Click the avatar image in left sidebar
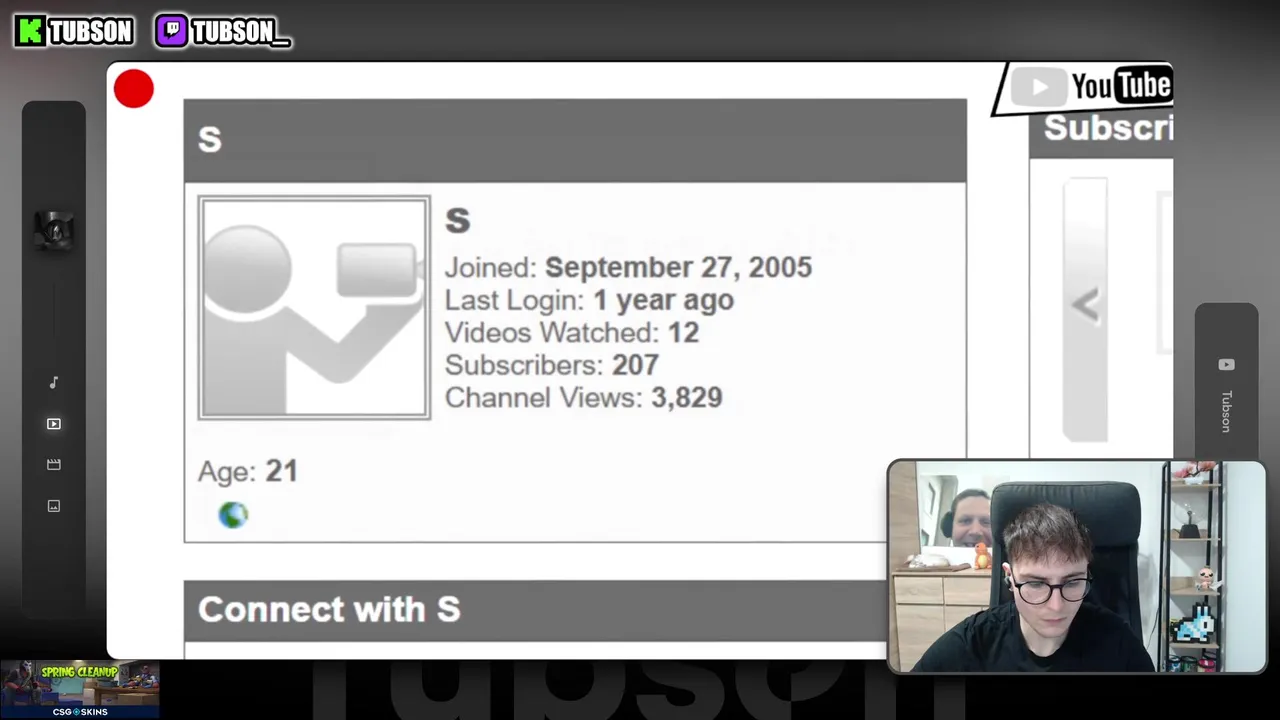 coord(54,230)
